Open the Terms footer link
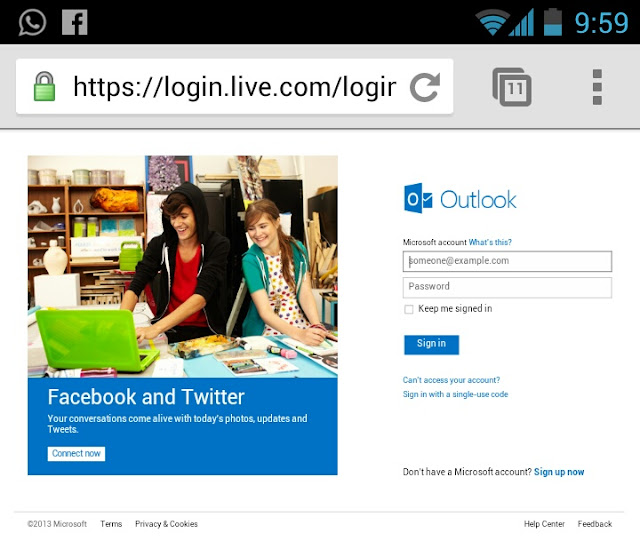 111,524
